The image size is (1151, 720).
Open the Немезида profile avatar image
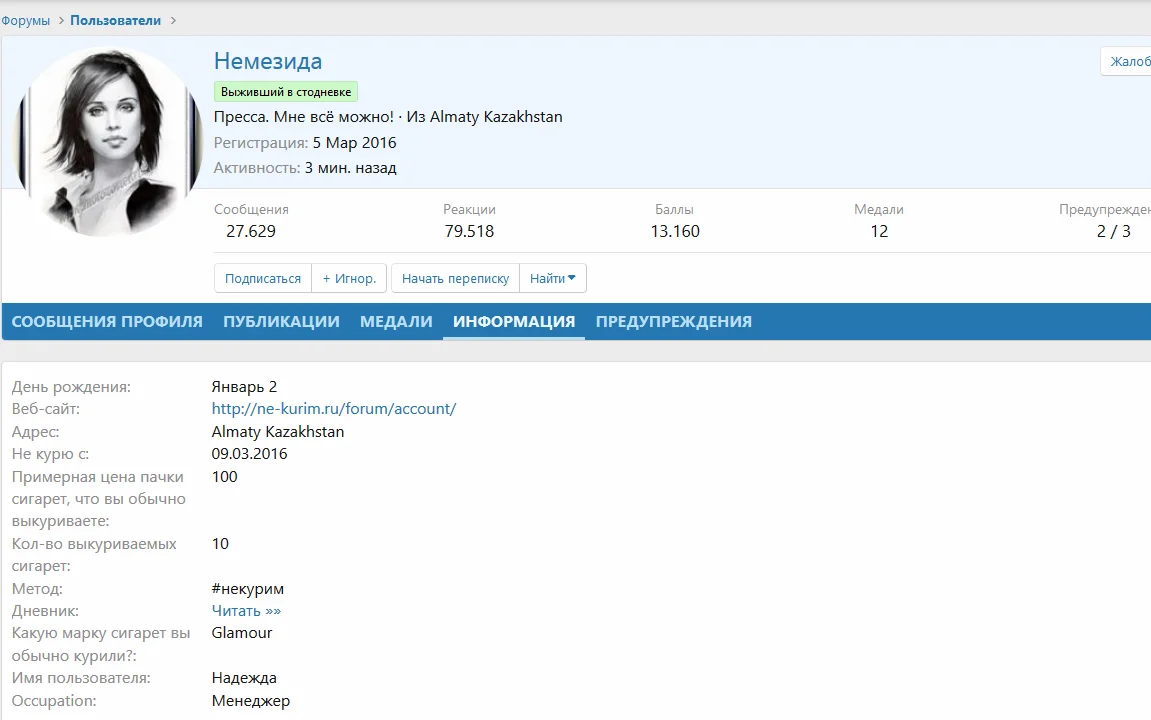pos(108,141)
